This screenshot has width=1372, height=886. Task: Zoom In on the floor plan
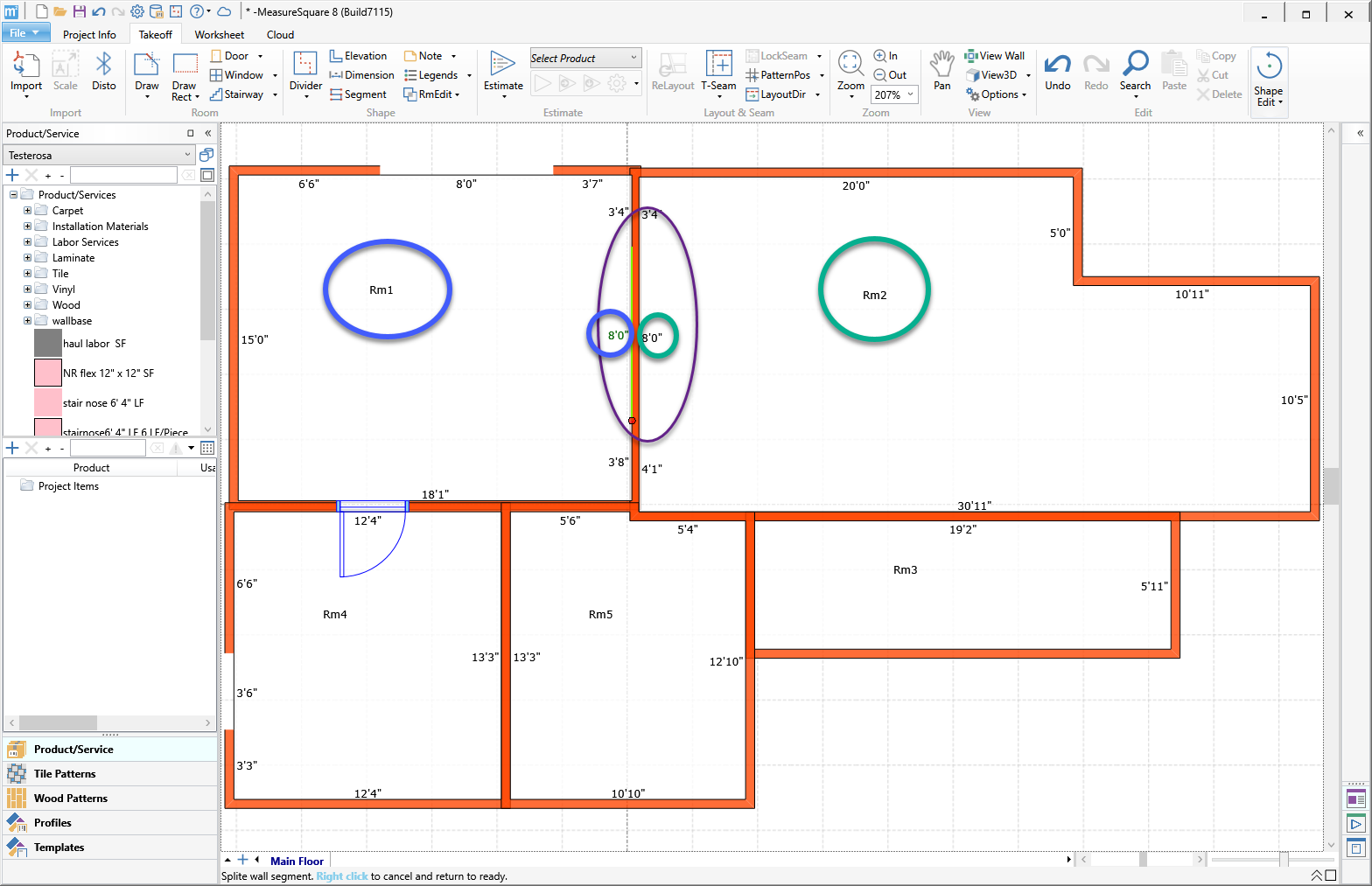pyautogui.click(x=885, y=56)
